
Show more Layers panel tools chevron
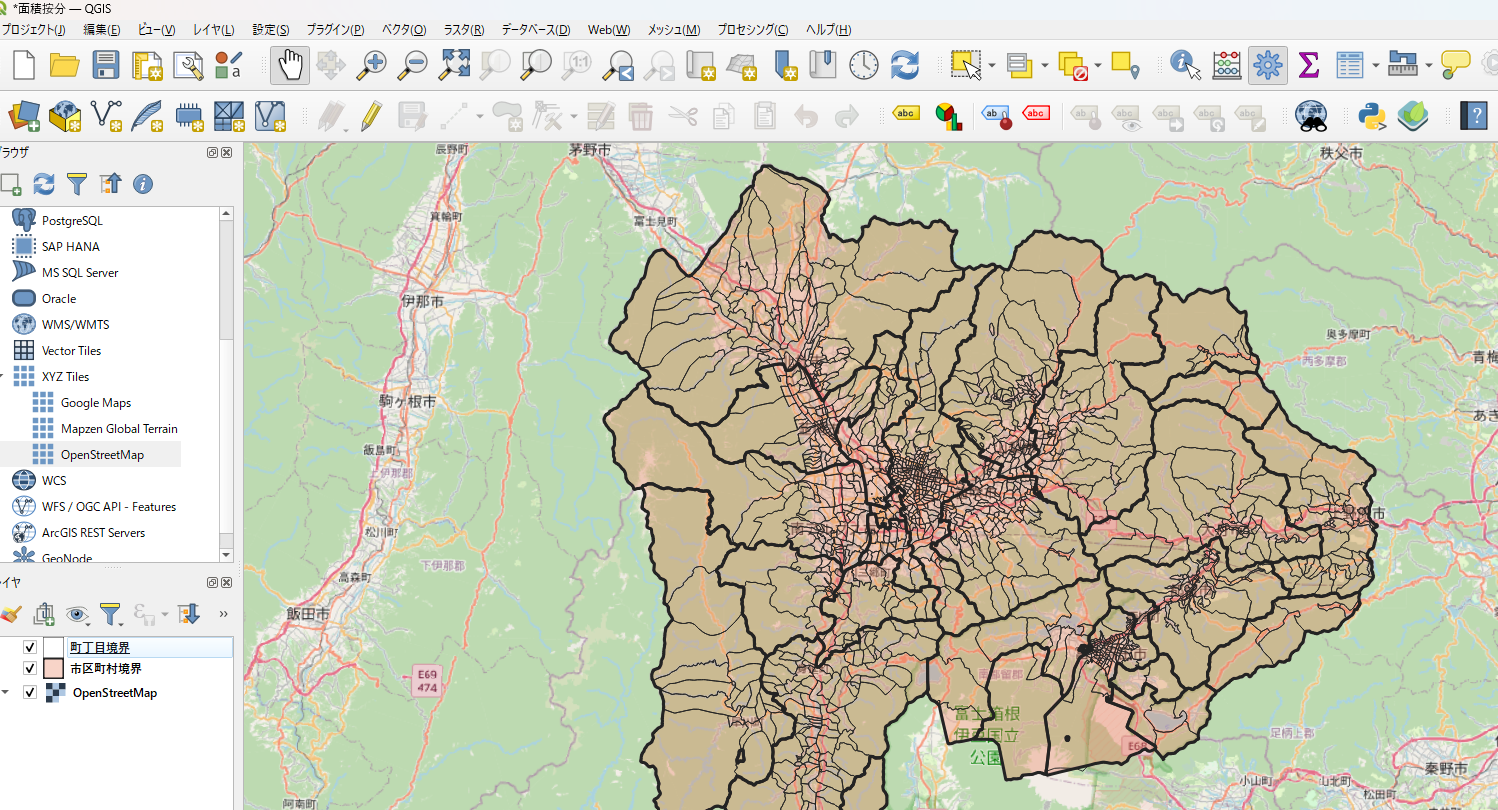(x=223, y=613)
